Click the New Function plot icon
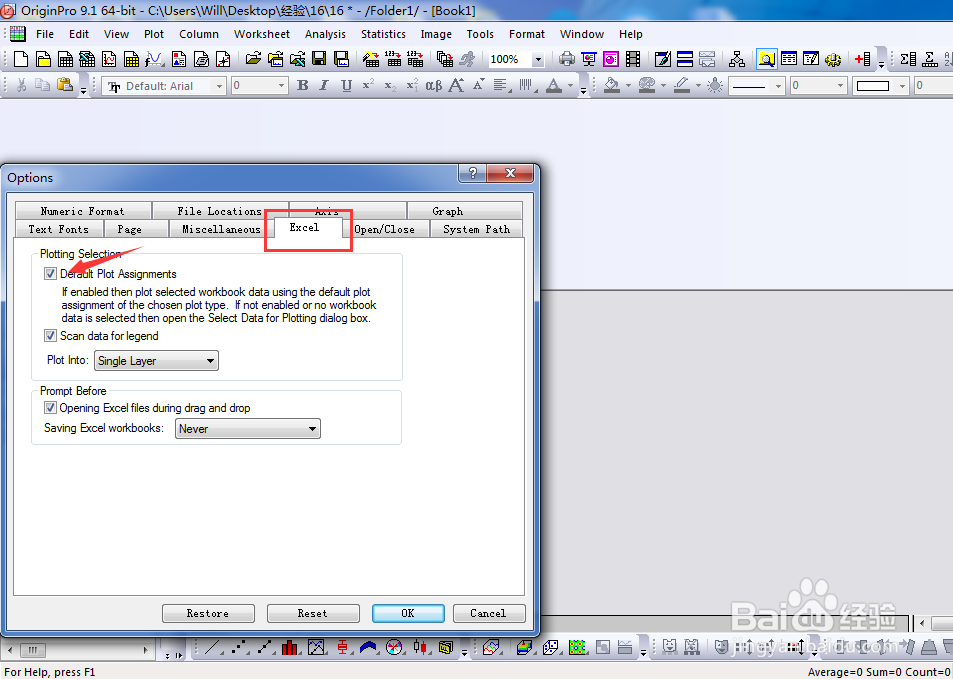This screenshot has width=953, height=680. coord(153,59)
